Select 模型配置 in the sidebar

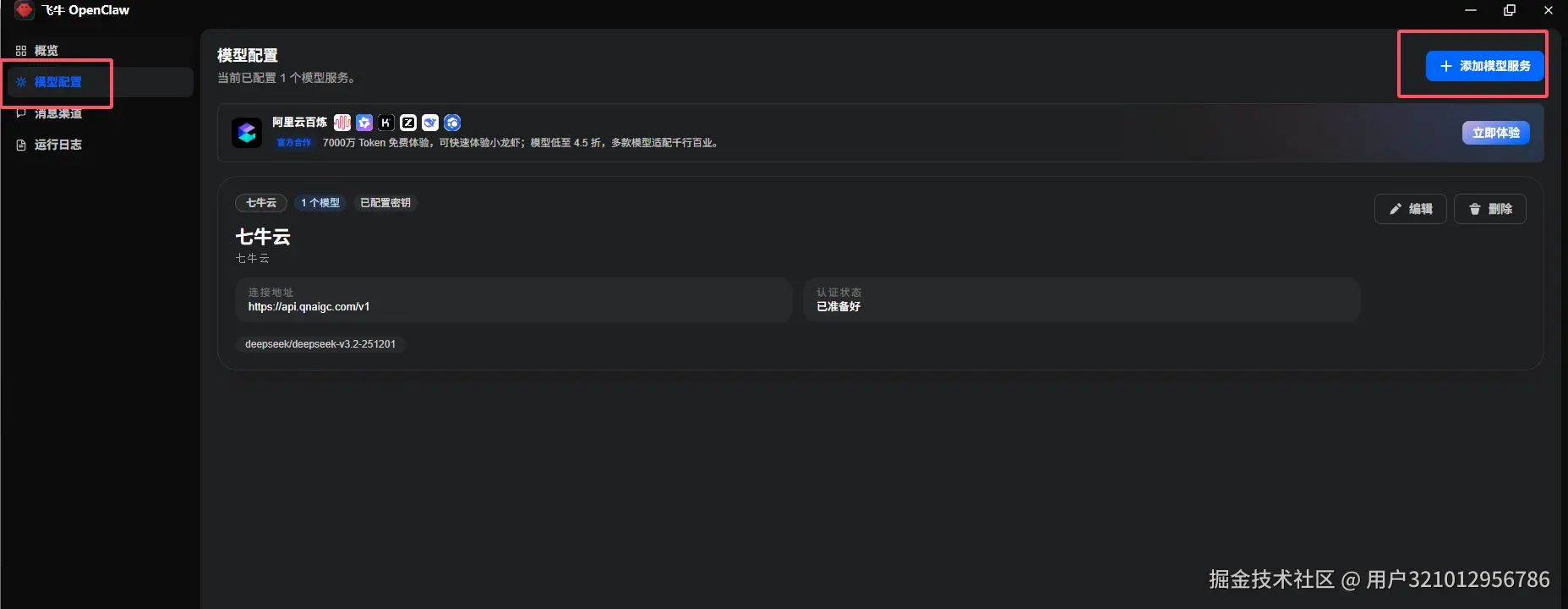coord(100,82)
